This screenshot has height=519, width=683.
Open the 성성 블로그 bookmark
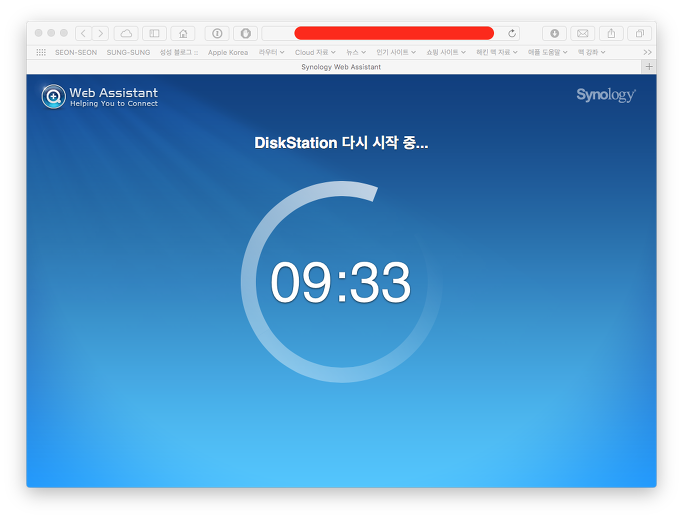click(179, 52)
